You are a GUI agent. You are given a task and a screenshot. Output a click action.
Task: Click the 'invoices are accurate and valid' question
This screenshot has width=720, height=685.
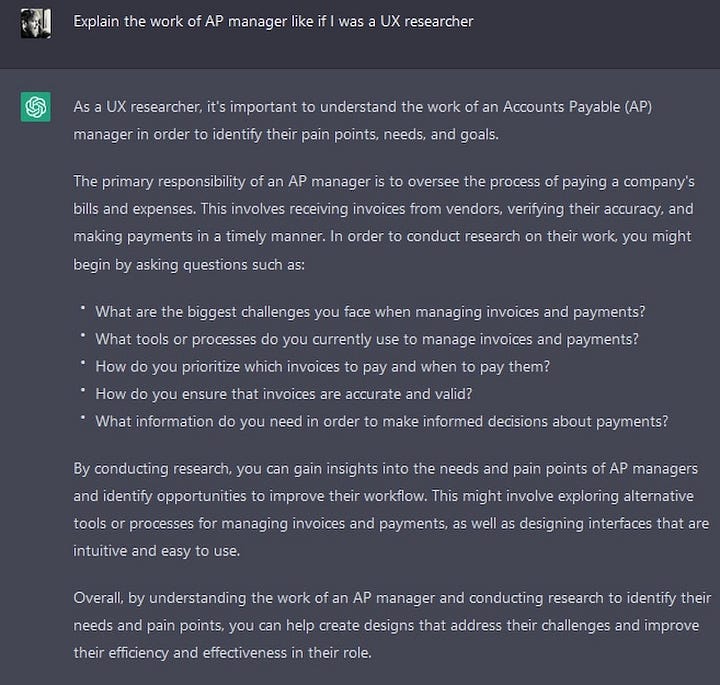click(x=283, y=394)
